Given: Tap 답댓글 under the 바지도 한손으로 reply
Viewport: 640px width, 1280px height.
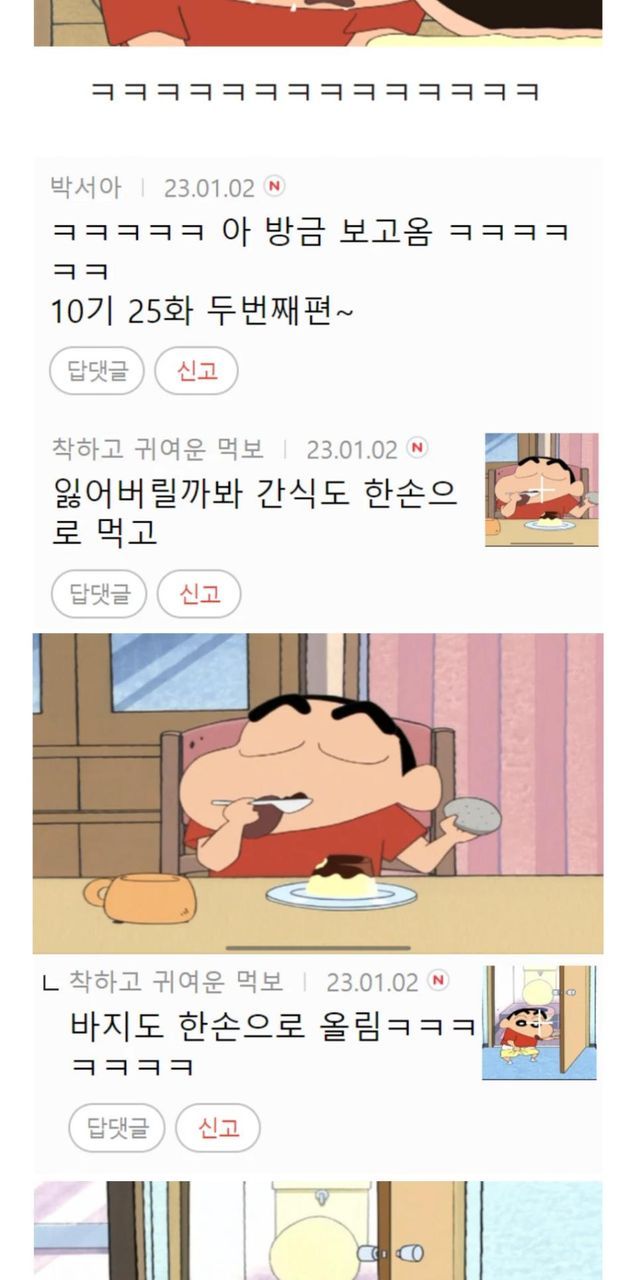Looking at the screenshot, I should tap(117, 1128).
